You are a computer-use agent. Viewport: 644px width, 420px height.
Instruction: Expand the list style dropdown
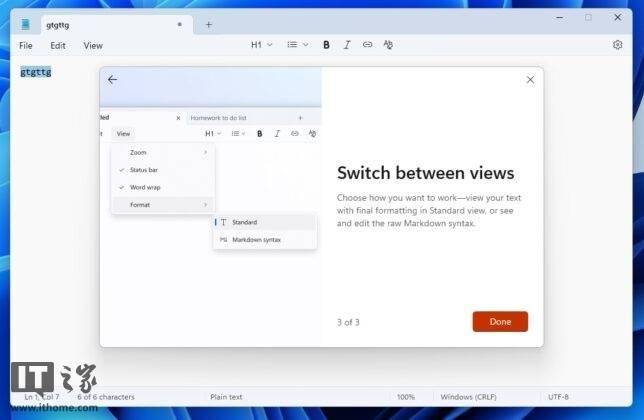point(298,45)
